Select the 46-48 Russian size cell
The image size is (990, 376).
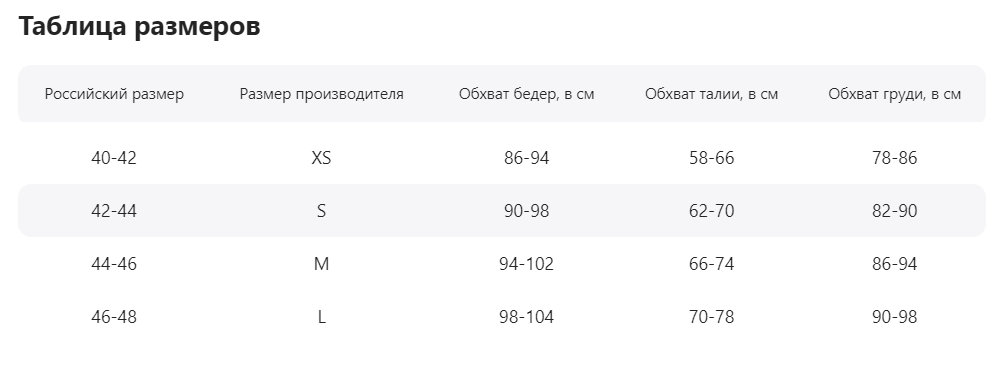[x=114, y=317]
